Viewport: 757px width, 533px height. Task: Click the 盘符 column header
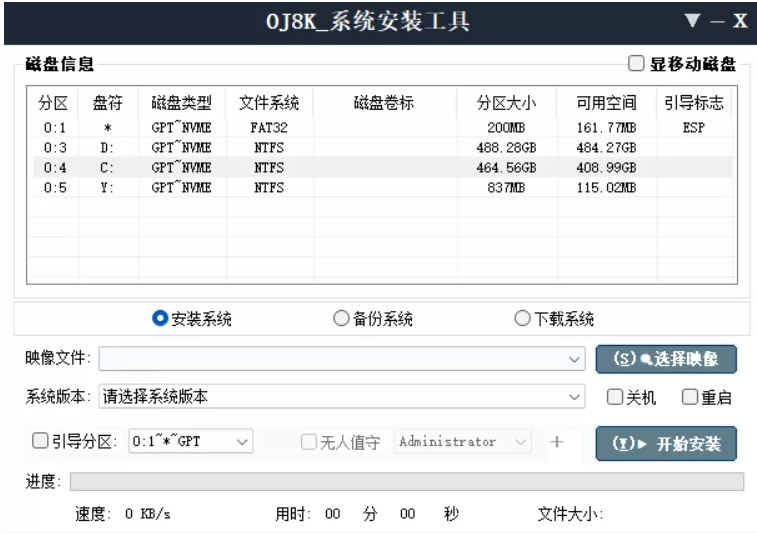point(108,103)
